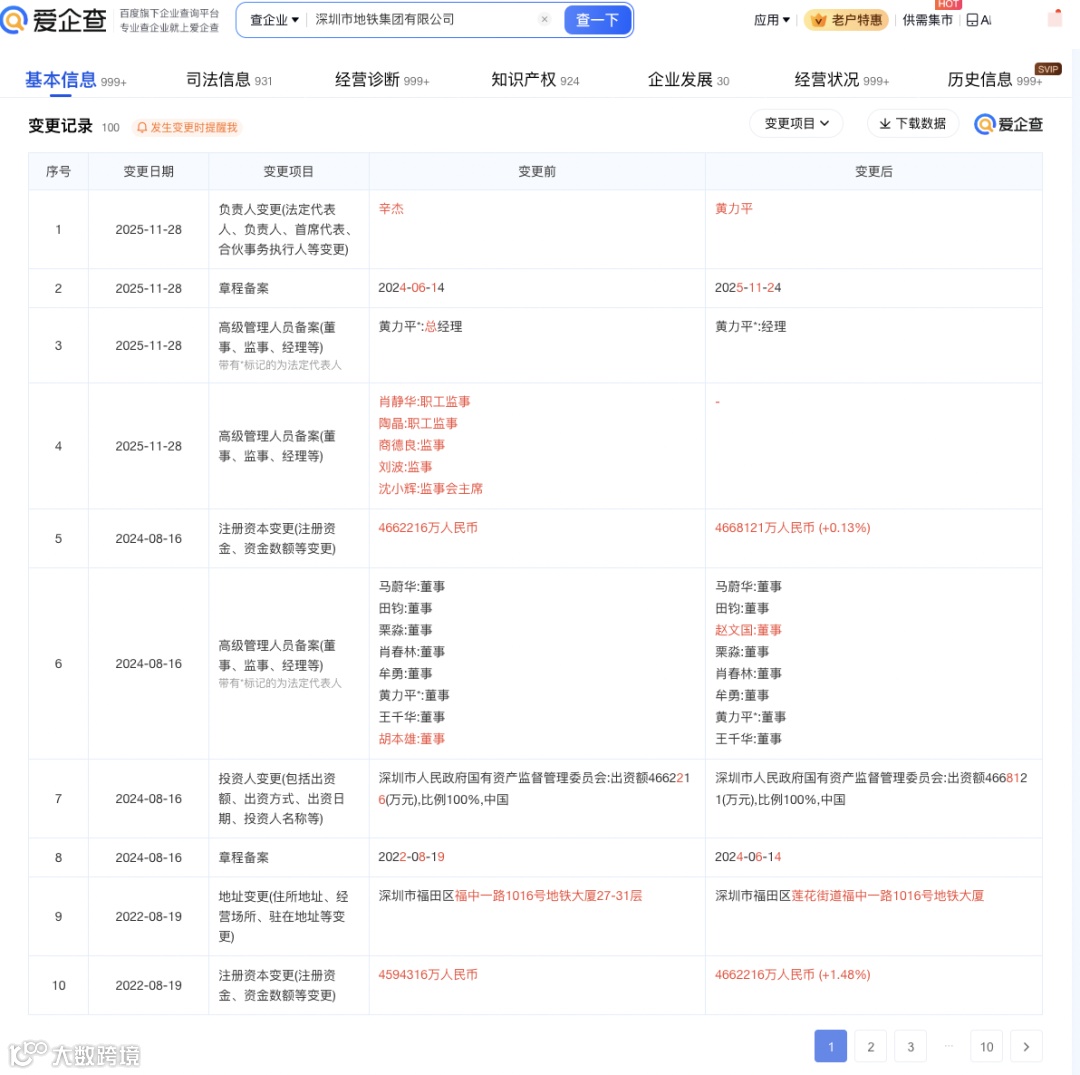Go to page 2 of records
This screenshot has height=1075, width=1080.
click(871, 1047)
